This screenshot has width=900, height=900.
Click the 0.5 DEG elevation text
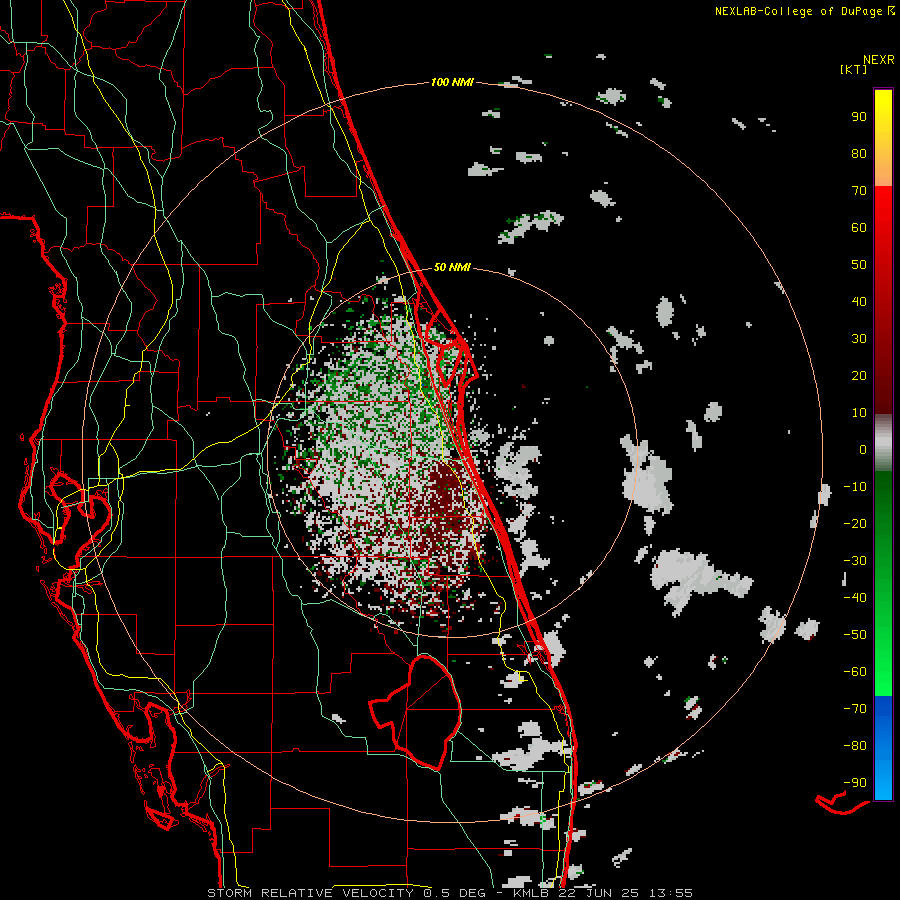[x=454, y=893]
